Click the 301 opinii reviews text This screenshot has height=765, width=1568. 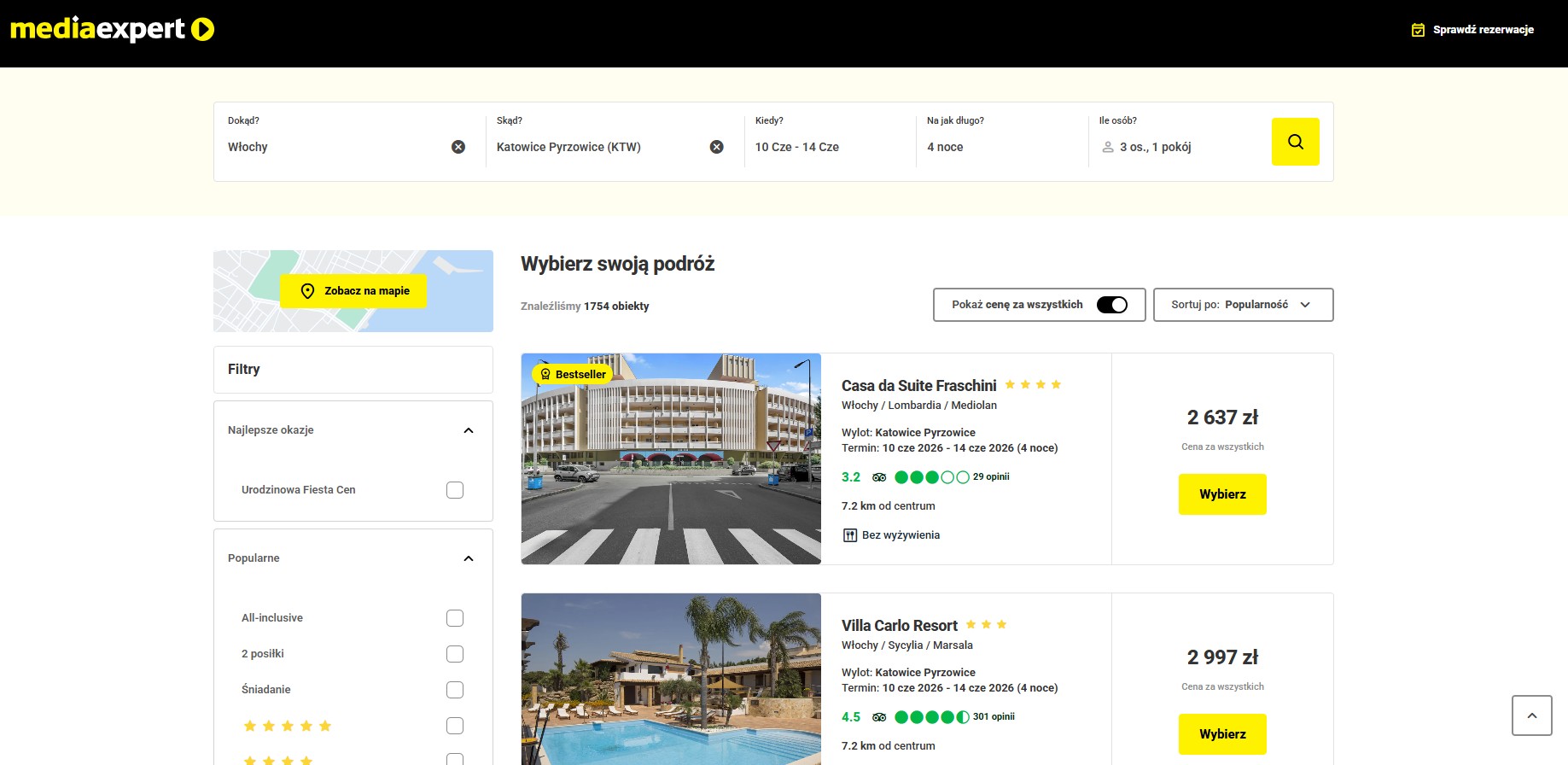pos(994,717)
